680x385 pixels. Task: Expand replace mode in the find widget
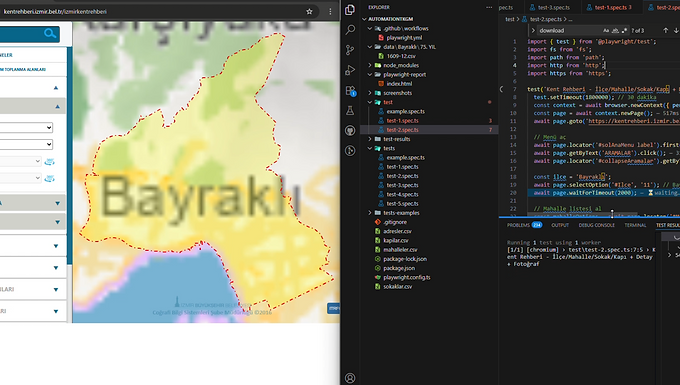click(x=533, y=30)
